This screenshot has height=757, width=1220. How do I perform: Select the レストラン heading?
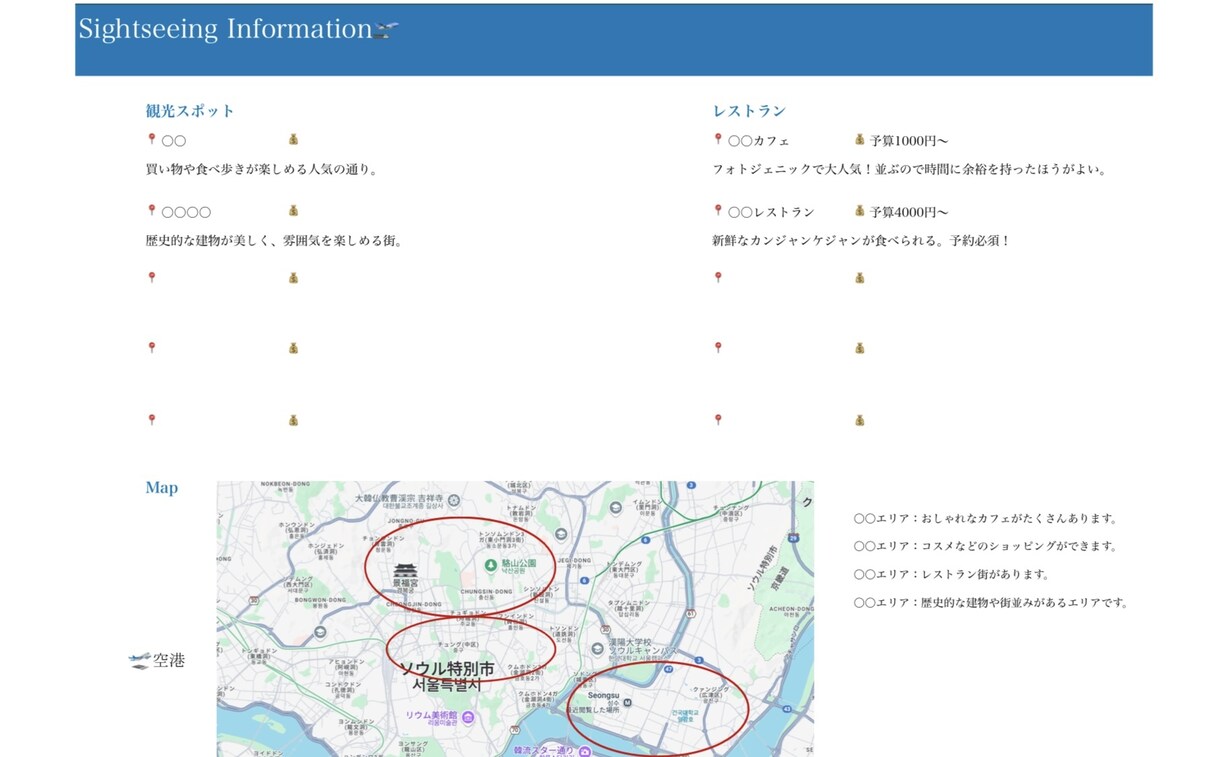pyautogui.click(x=749, y=111)
